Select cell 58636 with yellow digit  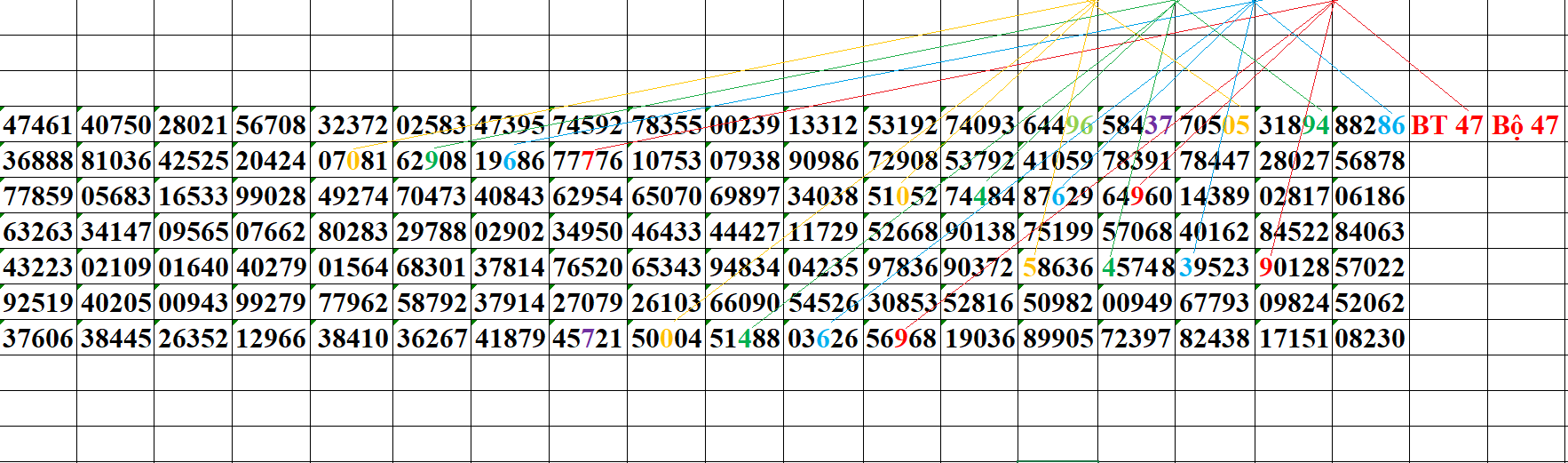click(1058, 267)
